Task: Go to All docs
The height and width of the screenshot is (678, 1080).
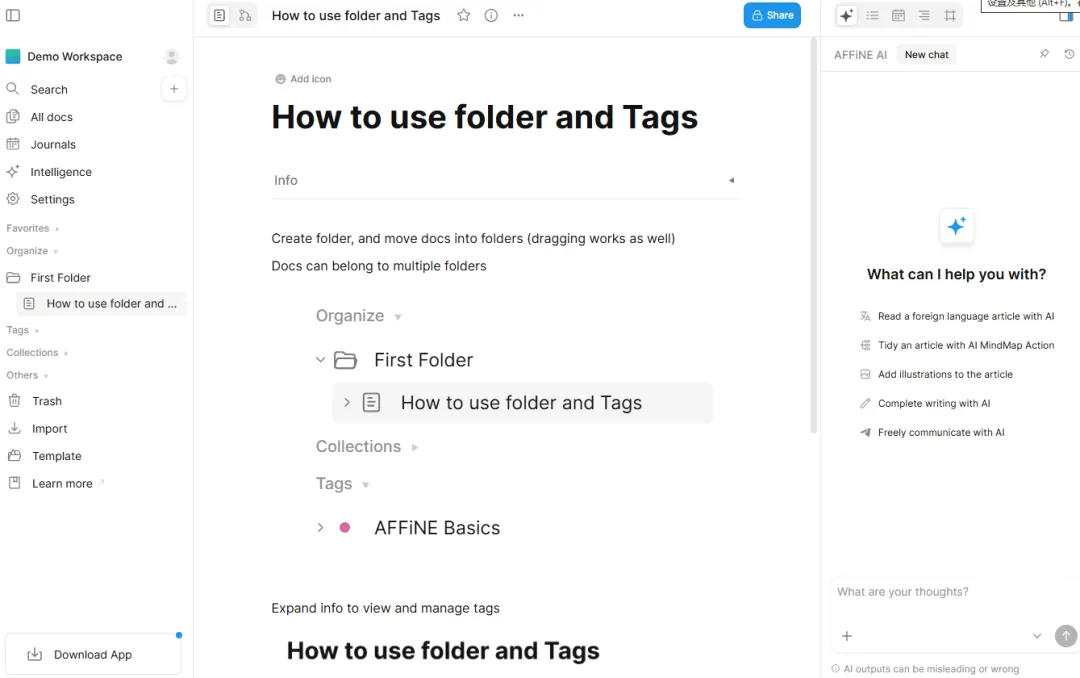Action: [x=51, y=117]
